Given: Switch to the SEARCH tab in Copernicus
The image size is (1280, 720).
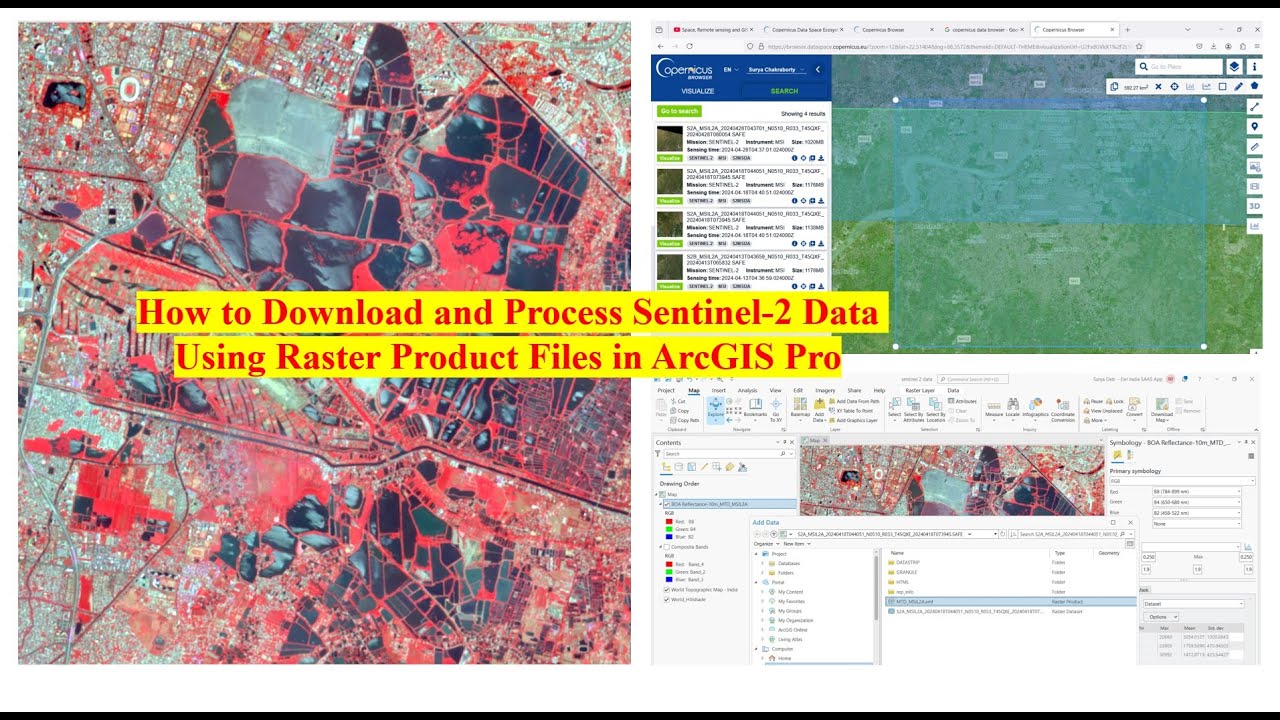Looking at the screenshot, I should click(784, 91).
